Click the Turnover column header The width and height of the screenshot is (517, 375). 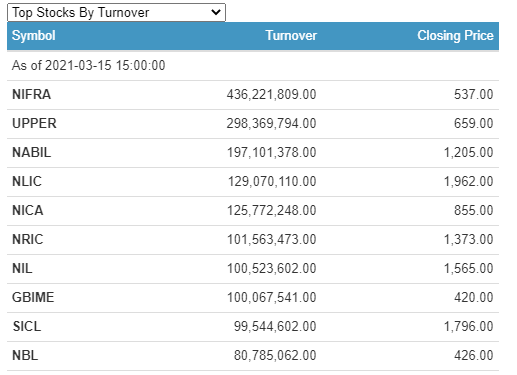(x=291, y=35)
